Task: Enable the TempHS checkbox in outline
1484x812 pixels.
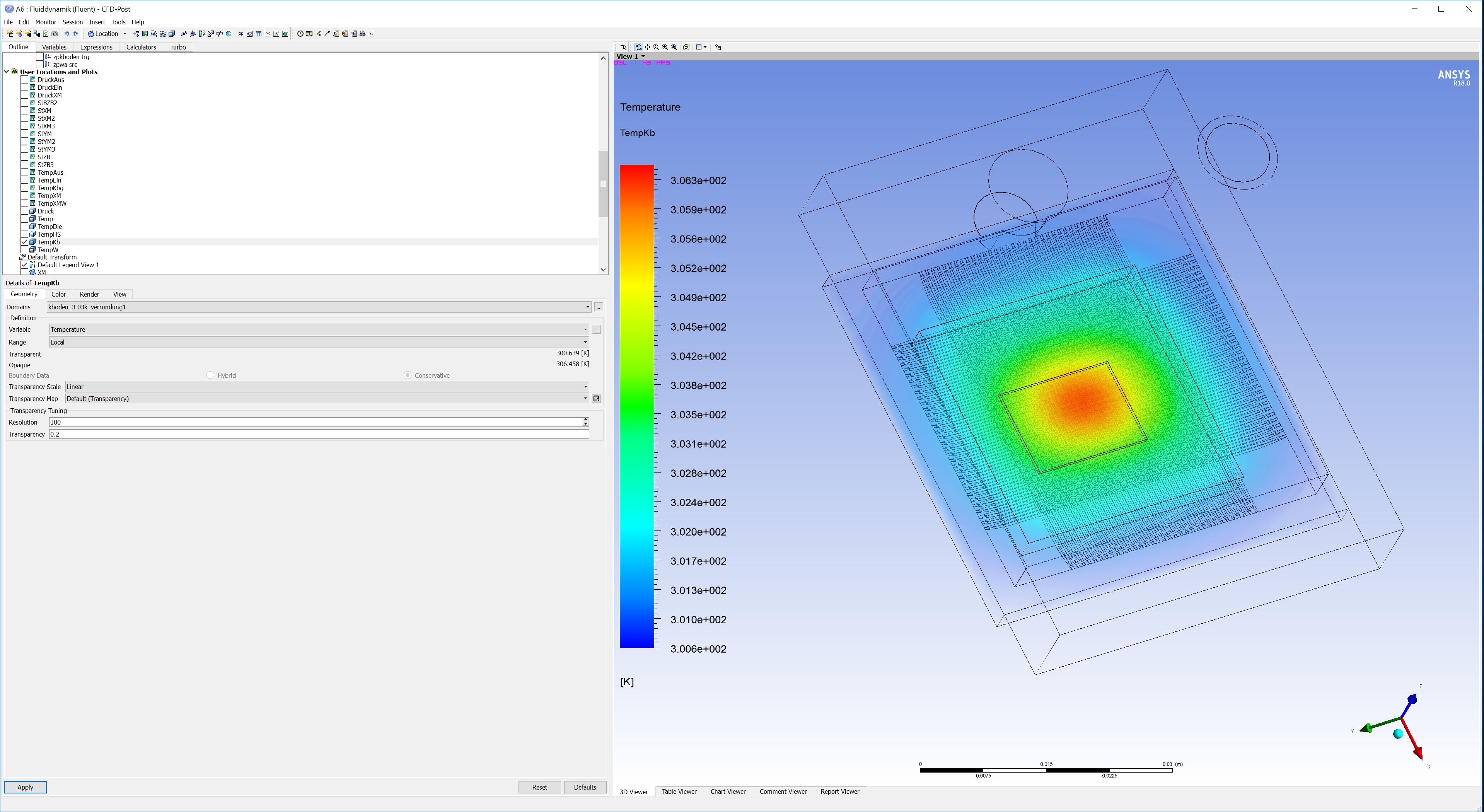Action: click(25, 235)
